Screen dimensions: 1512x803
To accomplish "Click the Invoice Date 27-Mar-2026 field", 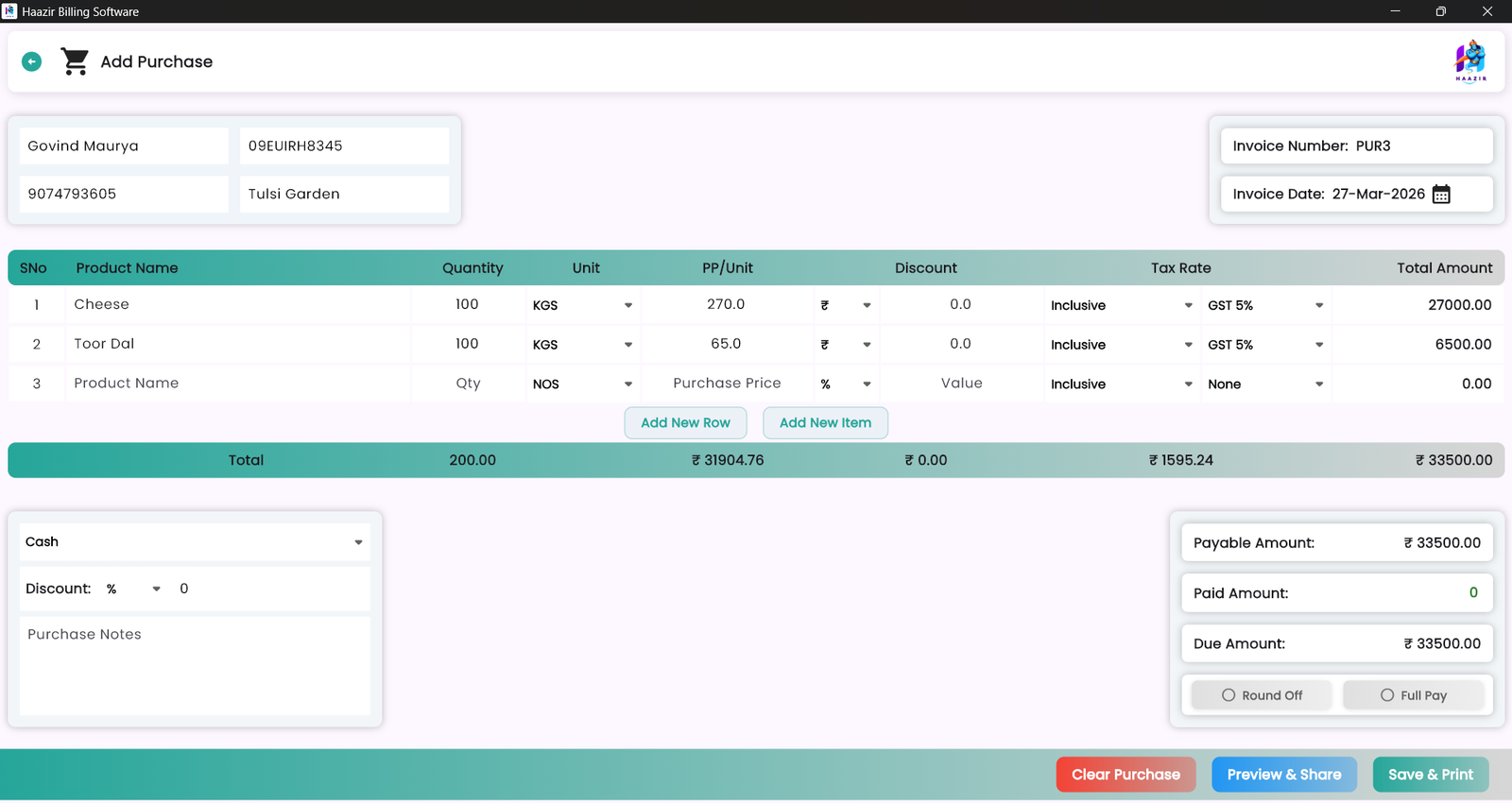I will [1356, 194].
